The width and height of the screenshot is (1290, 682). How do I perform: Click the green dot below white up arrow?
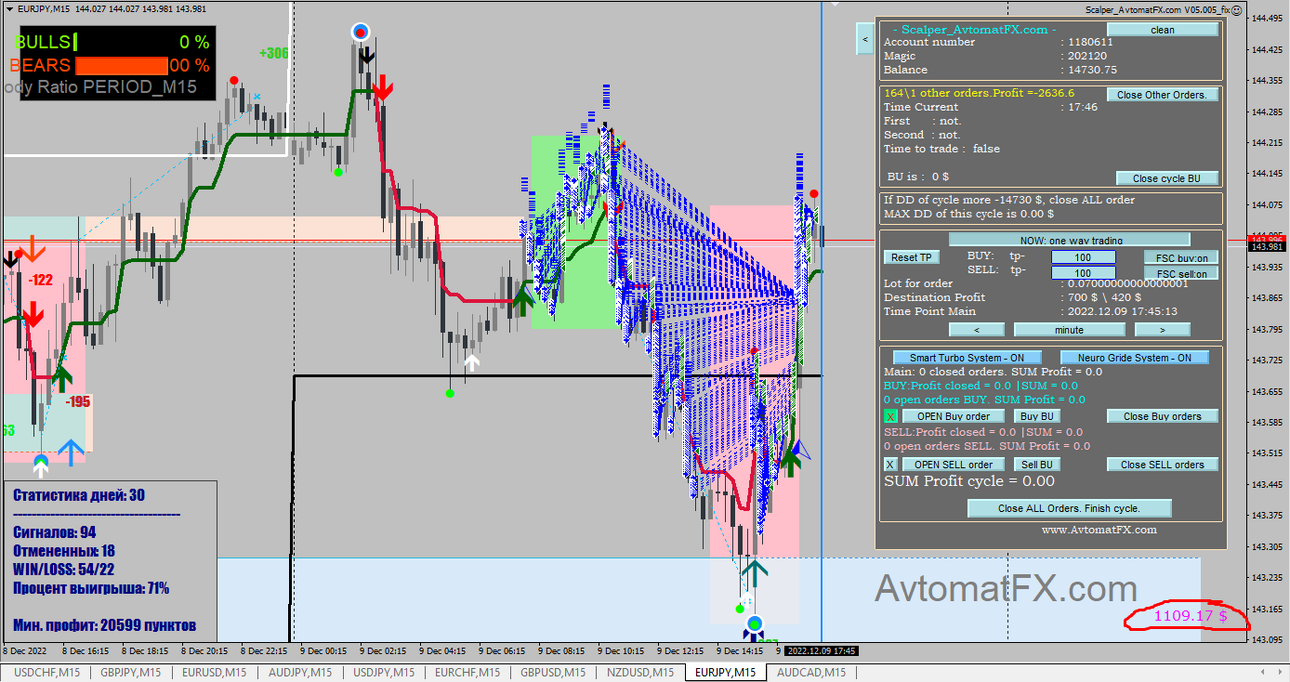pos(449,393)
